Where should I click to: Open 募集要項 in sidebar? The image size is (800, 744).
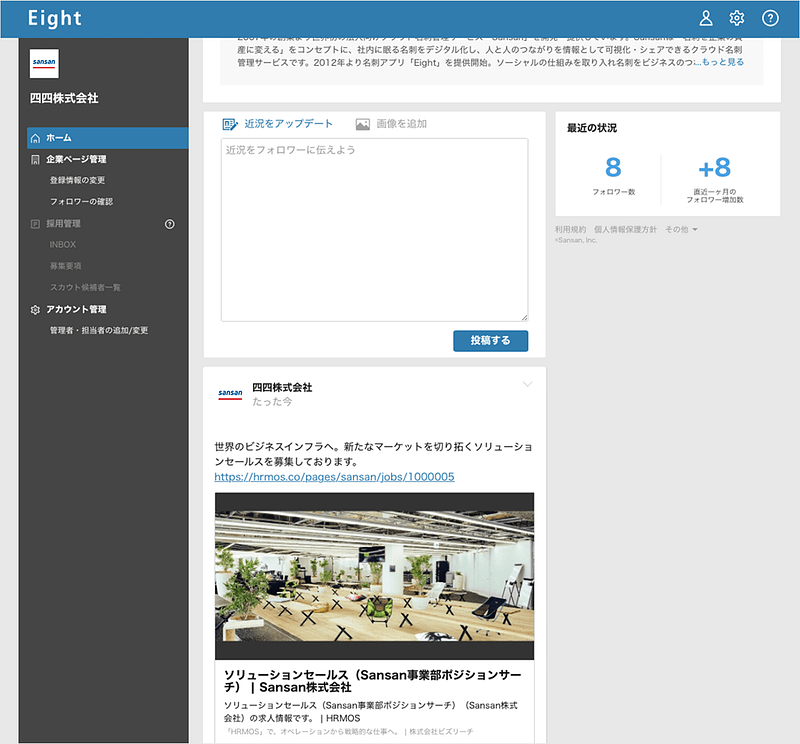point(65,266)
